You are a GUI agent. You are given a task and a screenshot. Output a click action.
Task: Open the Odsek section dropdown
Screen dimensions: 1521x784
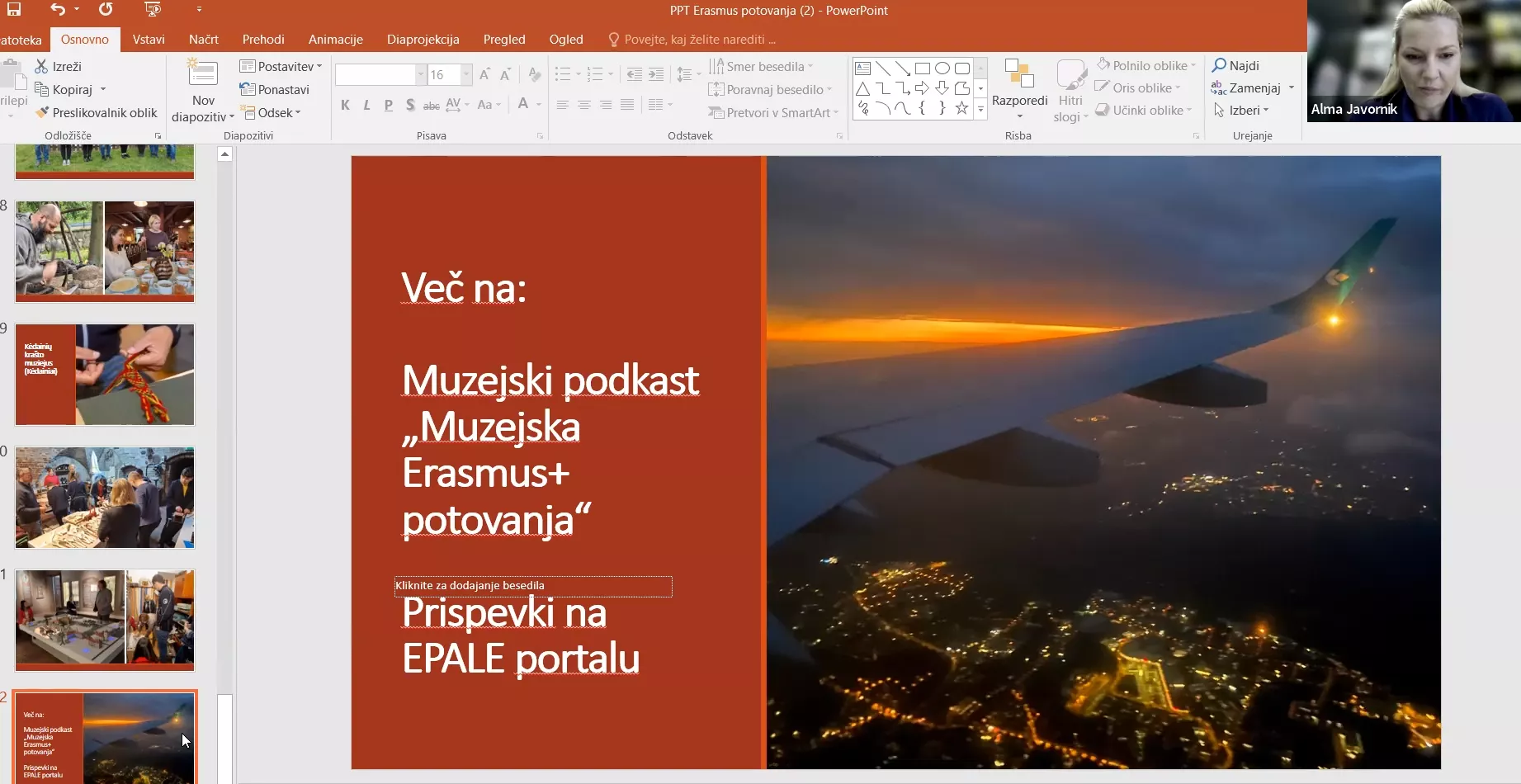click(271, 112)
